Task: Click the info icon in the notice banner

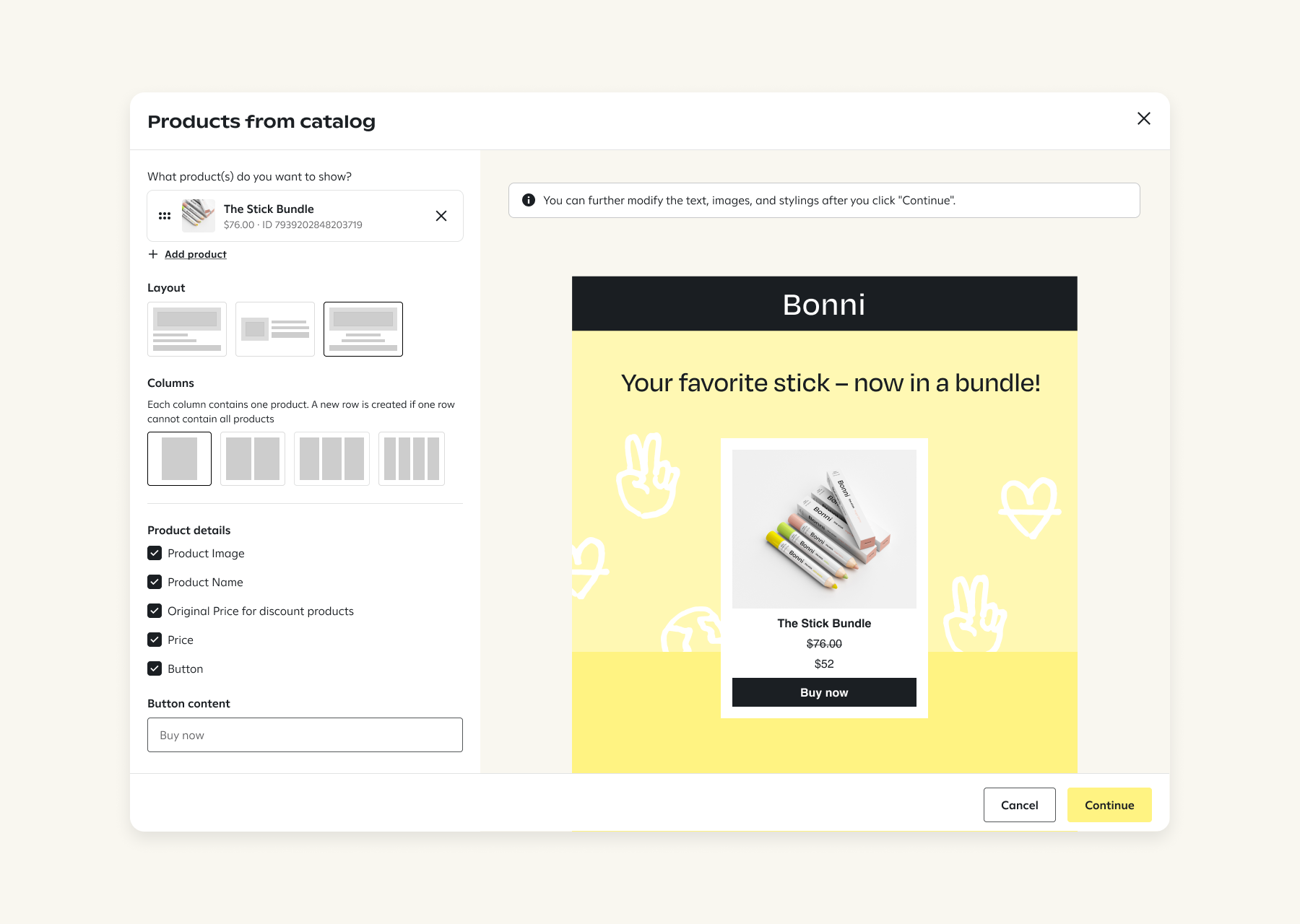Action: pyautogui.click(x=529, y=200)
